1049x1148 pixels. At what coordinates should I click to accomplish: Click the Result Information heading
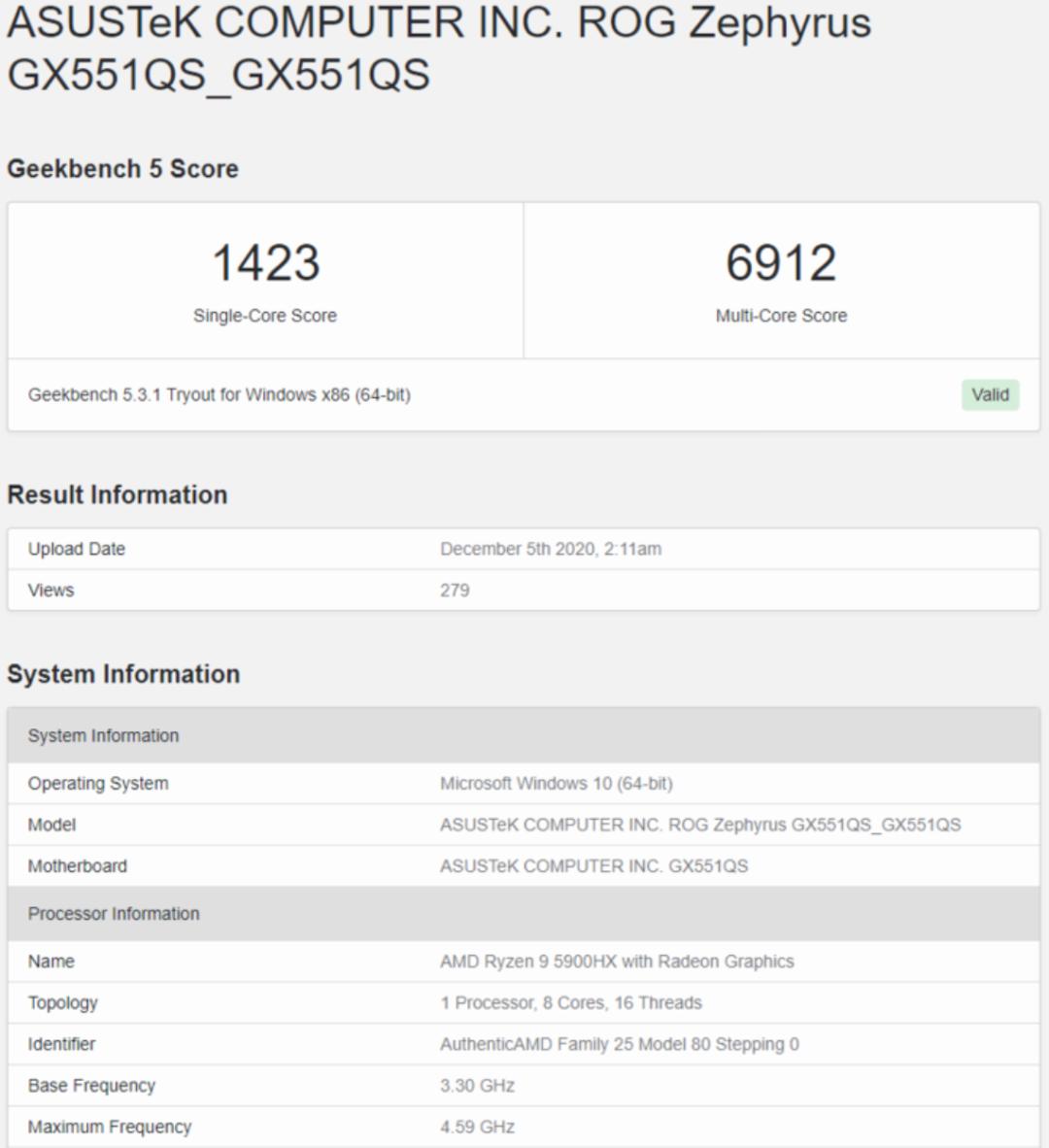(x=117, y=494)
